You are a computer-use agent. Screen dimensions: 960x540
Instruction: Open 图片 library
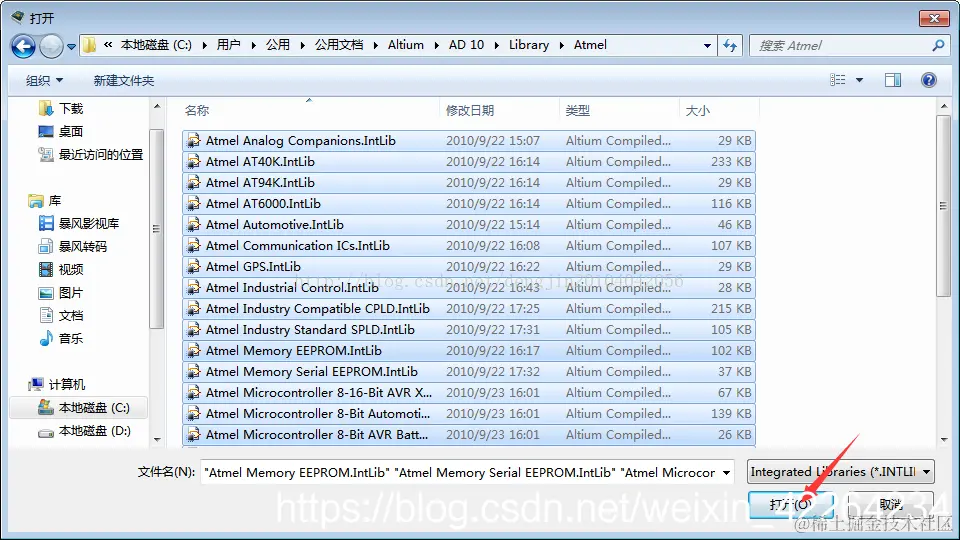(x=61, y=293)
